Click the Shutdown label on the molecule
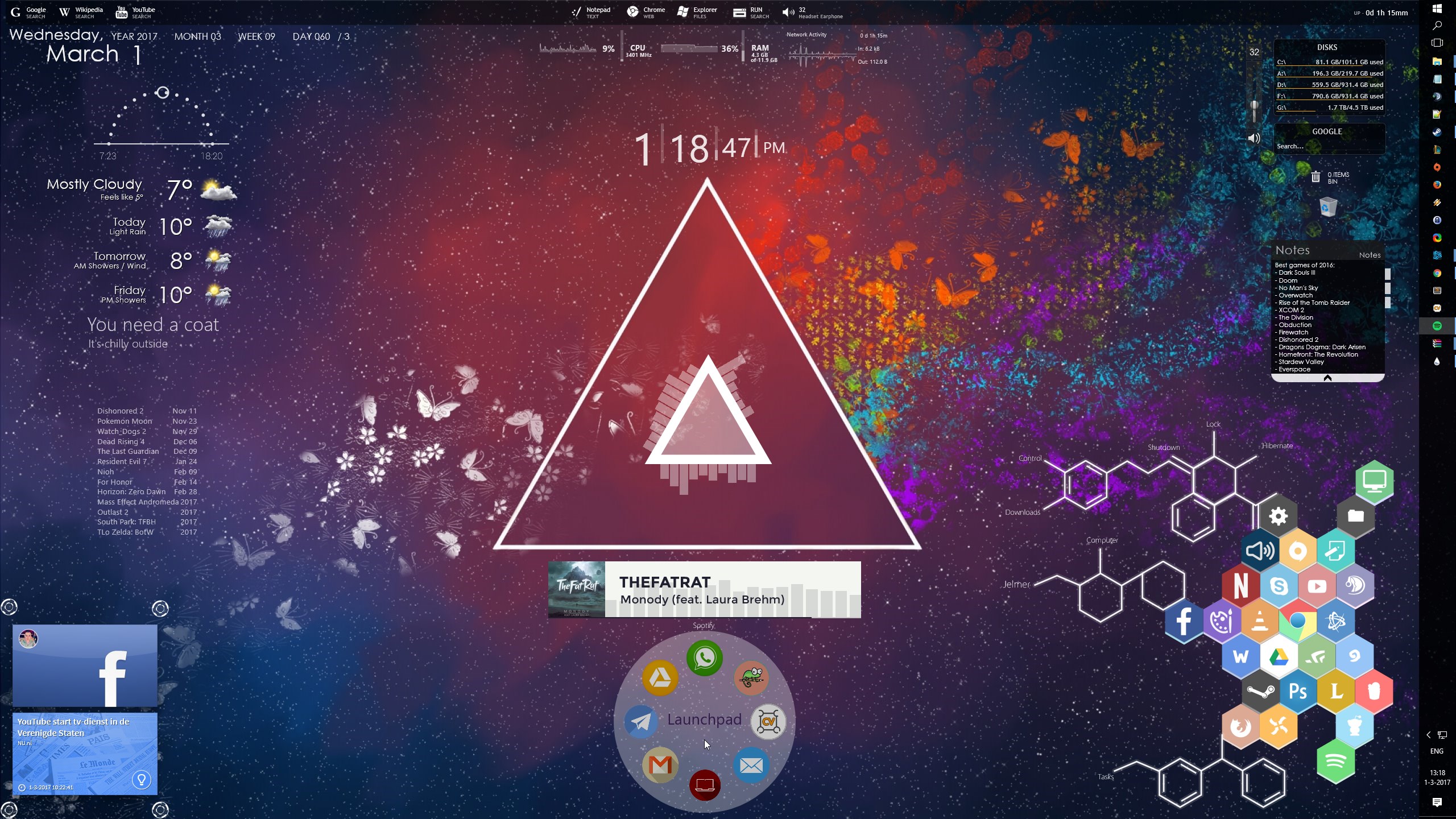 pyautogui.click(x=1163, y=448)
